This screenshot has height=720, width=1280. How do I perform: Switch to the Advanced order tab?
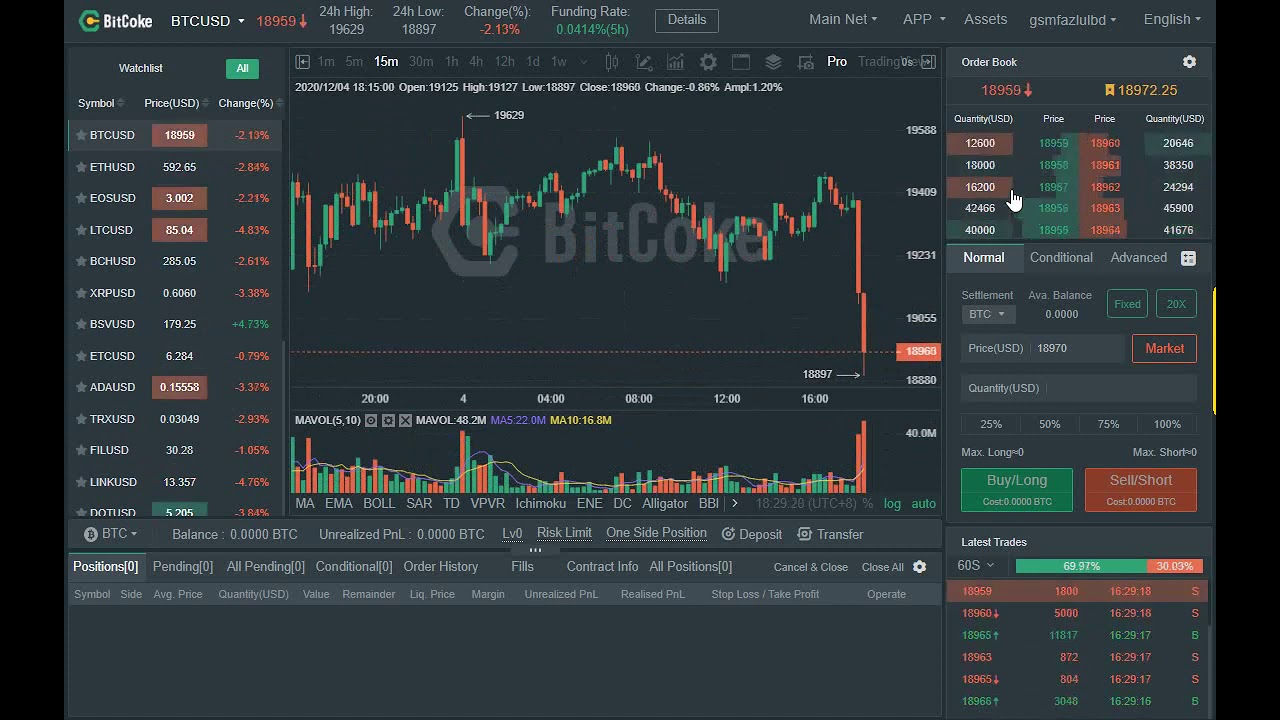tap(1138, 258)
